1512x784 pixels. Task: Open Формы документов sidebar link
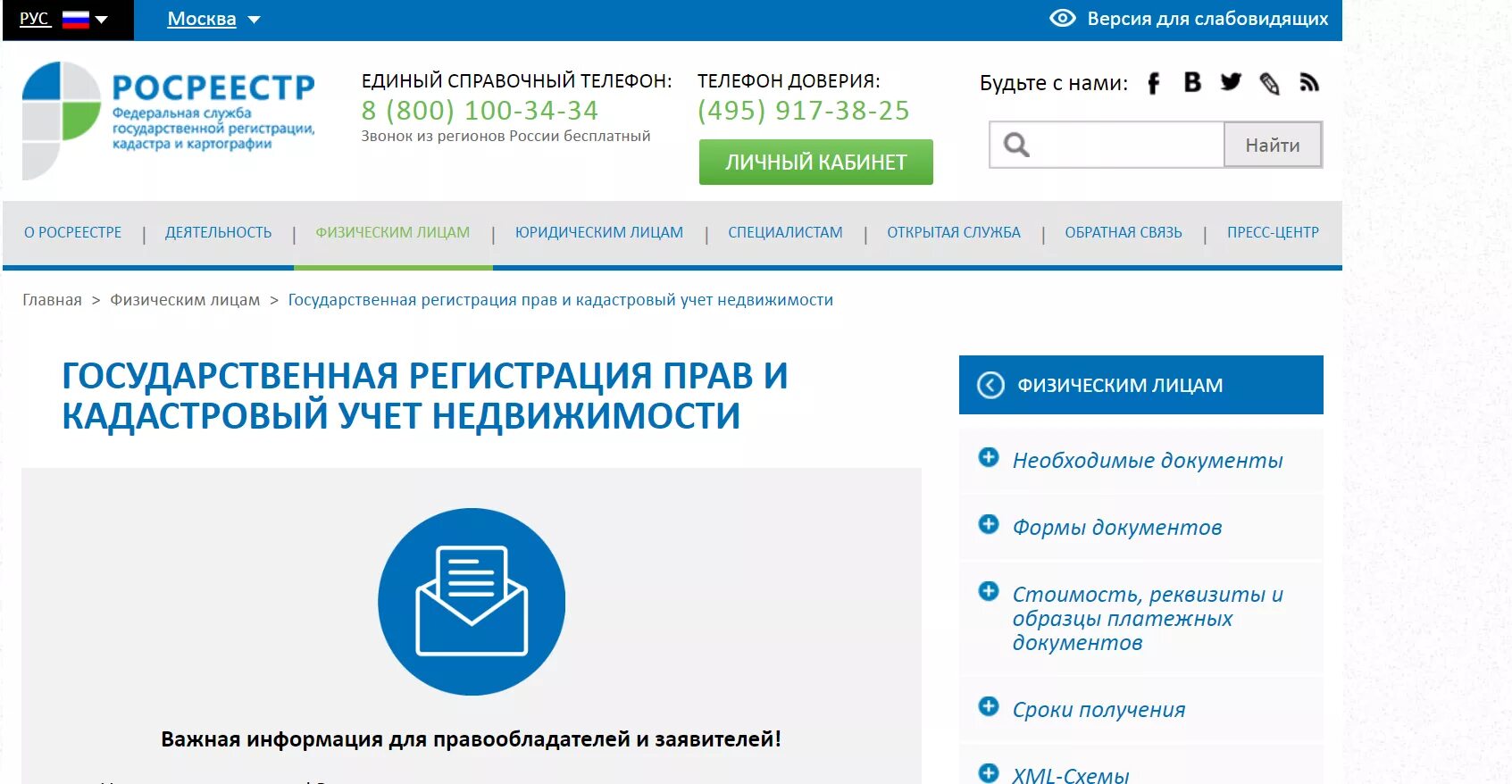pyautogui.click(x=1116, y=528)
